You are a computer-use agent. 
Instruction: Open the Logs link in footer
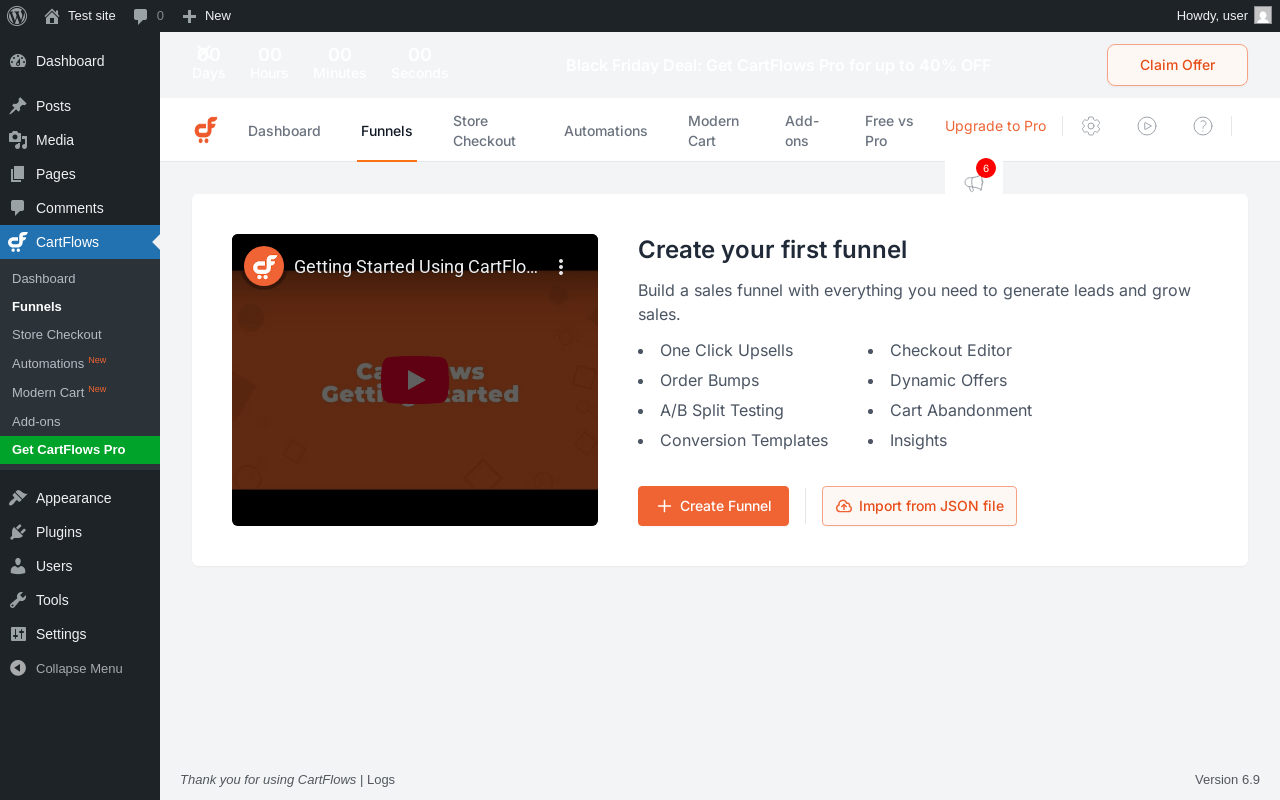tap(381, 779)
